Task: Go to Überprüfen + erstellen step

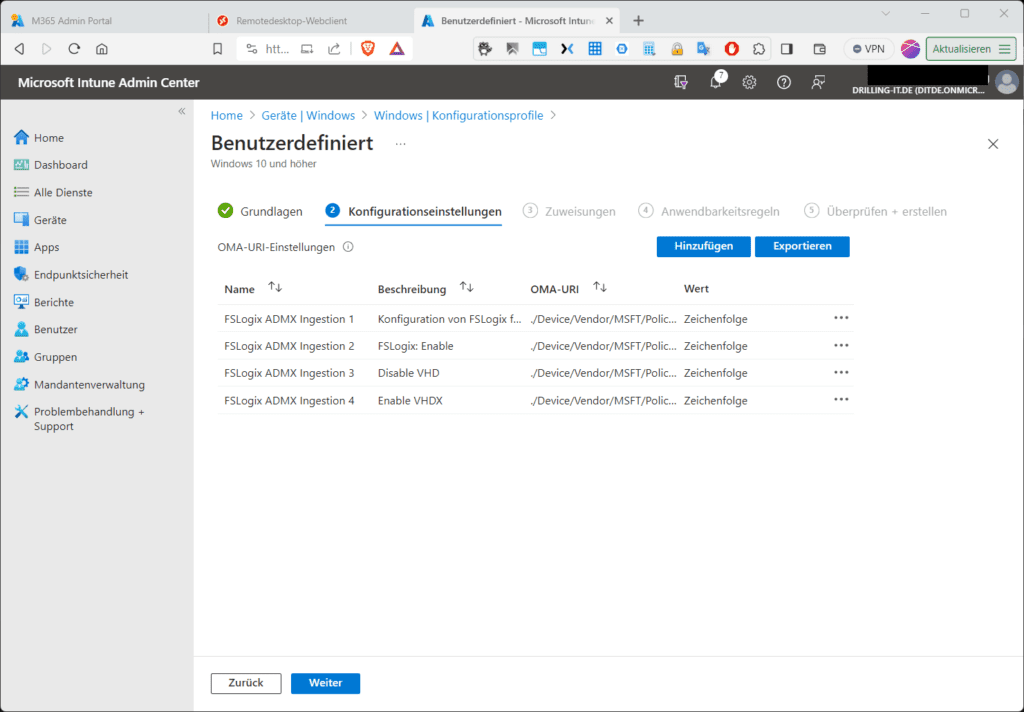Action: 875,211
